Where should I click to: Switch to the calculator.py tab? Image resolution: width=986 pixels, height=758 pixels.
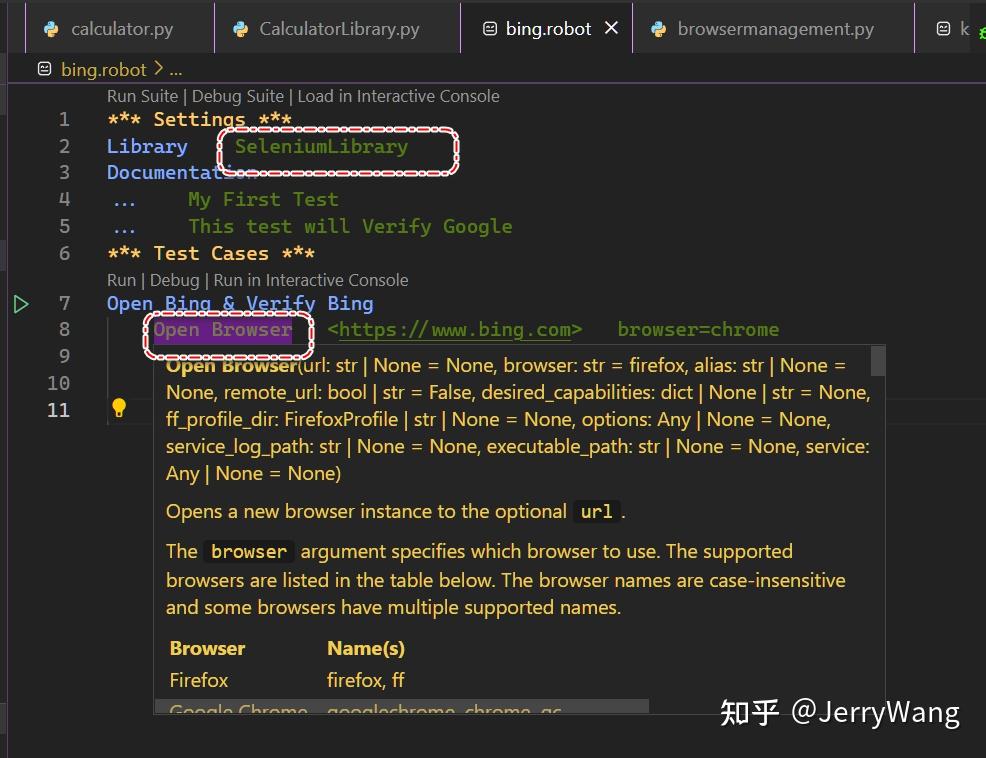click(x=119, y=29)
